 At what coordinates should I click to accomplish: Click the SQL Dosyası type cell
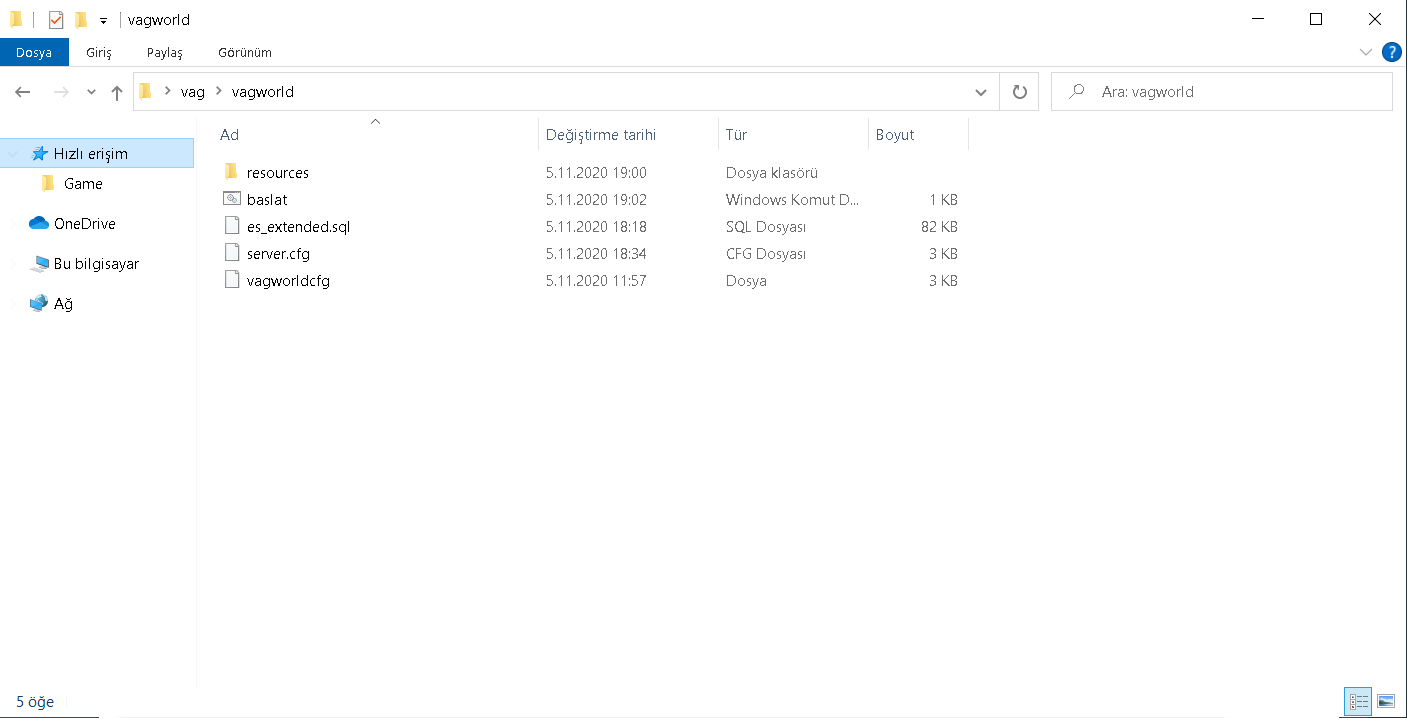tap(766, 227)
